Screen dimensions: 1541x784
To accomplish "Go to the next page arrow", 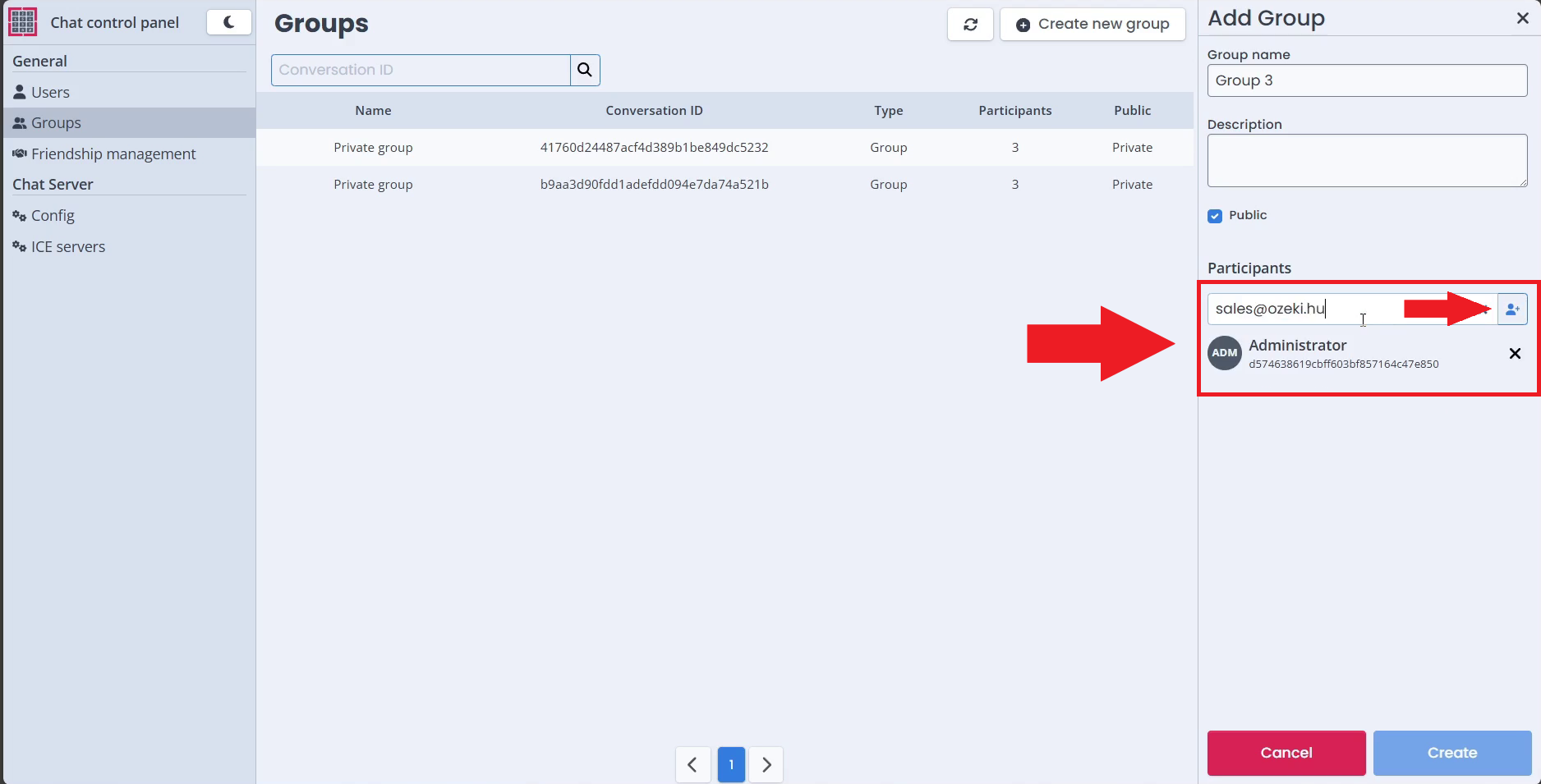I will click(x=766, y=764).
